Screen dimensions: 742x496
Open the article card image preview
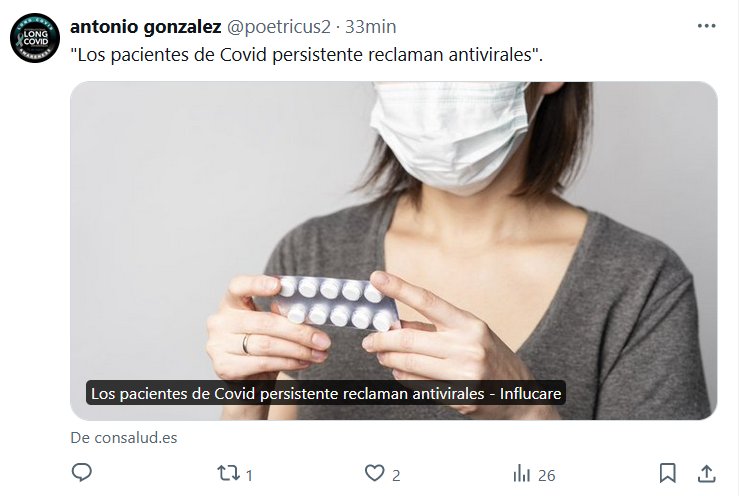[394, 251]
